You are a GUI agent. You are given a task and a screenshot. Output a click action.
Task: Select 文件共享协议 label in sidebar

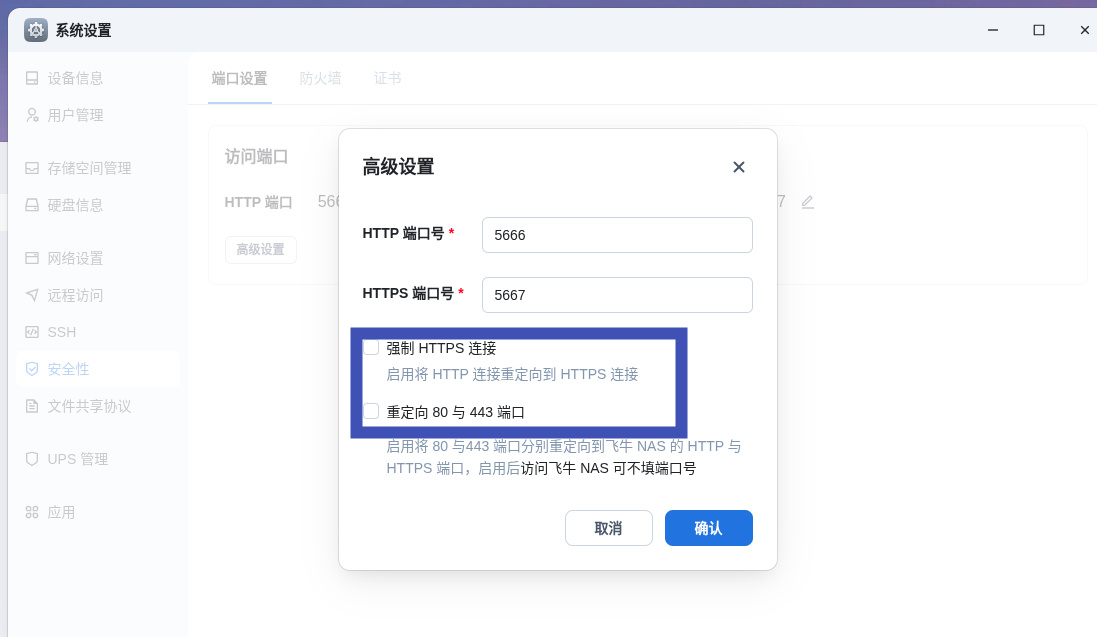pos(90,407)
